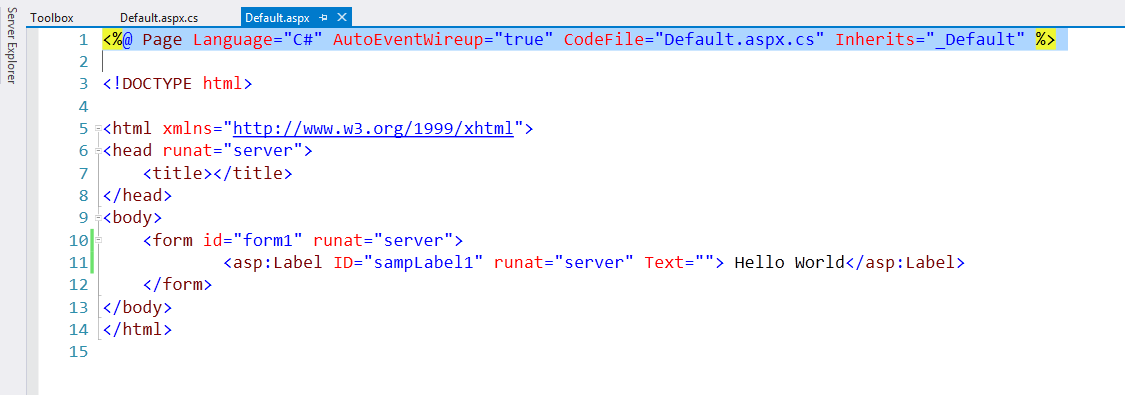
Task: Click the green change marker beside line 11
Action: [x=93, y=262]
